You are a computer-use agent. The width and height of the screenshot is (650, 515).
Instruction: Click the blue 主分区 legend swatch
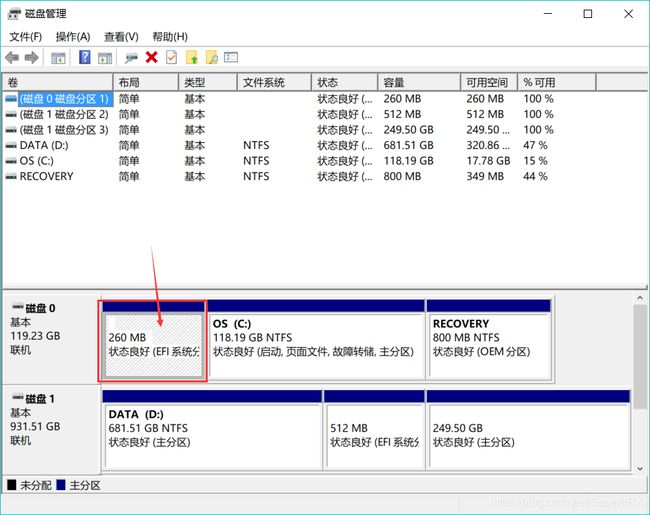60,485
